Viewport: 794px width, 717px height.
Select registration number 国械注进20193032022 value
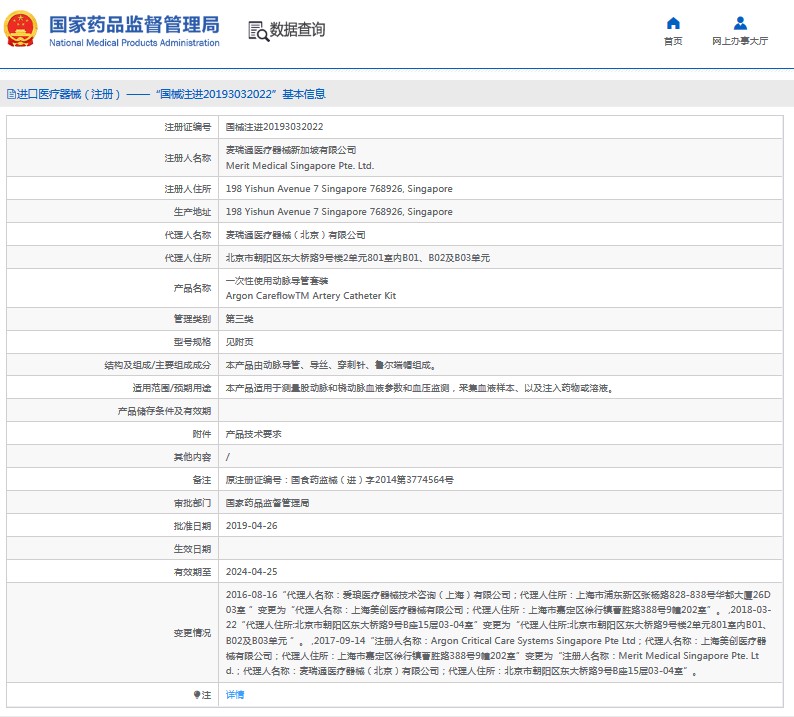(274, 127)
